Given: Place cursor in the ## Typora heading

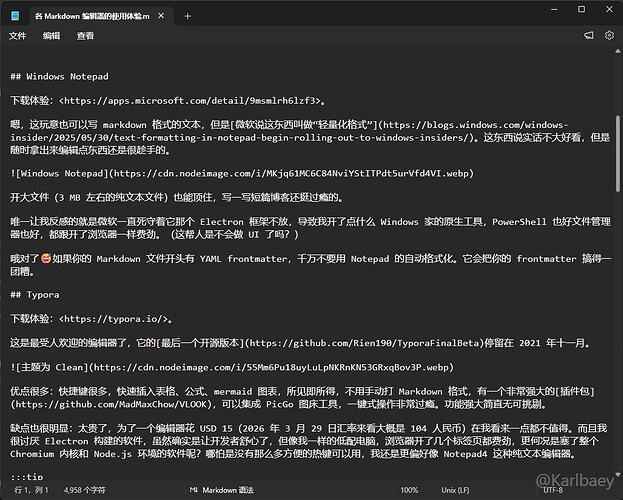Looking at the screenshot, I should 35,295.
